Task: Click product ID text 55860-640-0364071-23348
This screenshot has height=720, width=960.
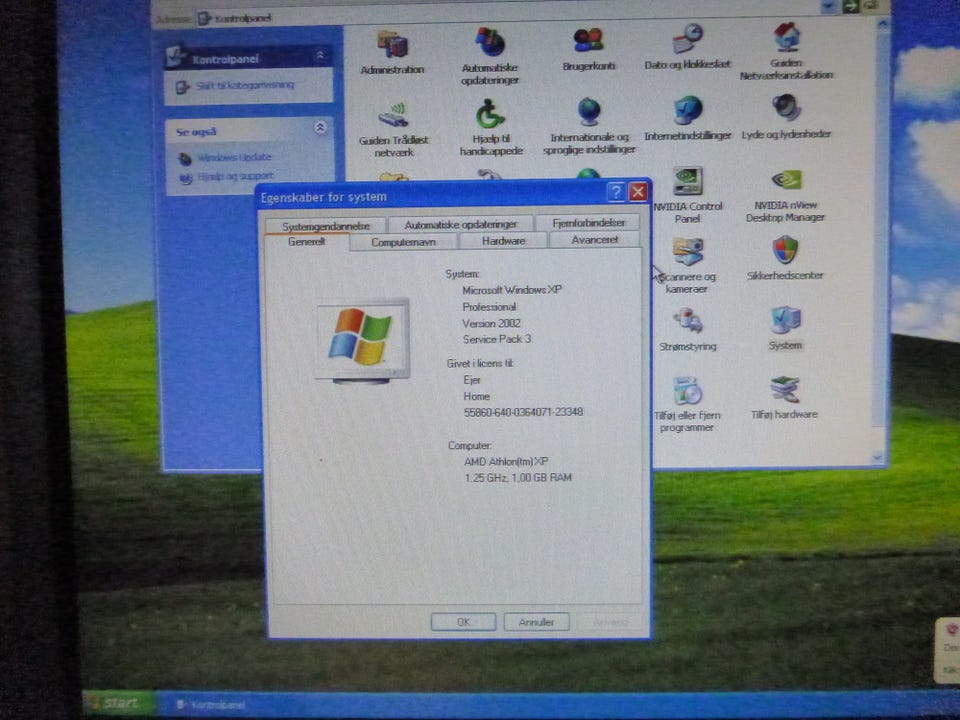Action: point(523,412)
